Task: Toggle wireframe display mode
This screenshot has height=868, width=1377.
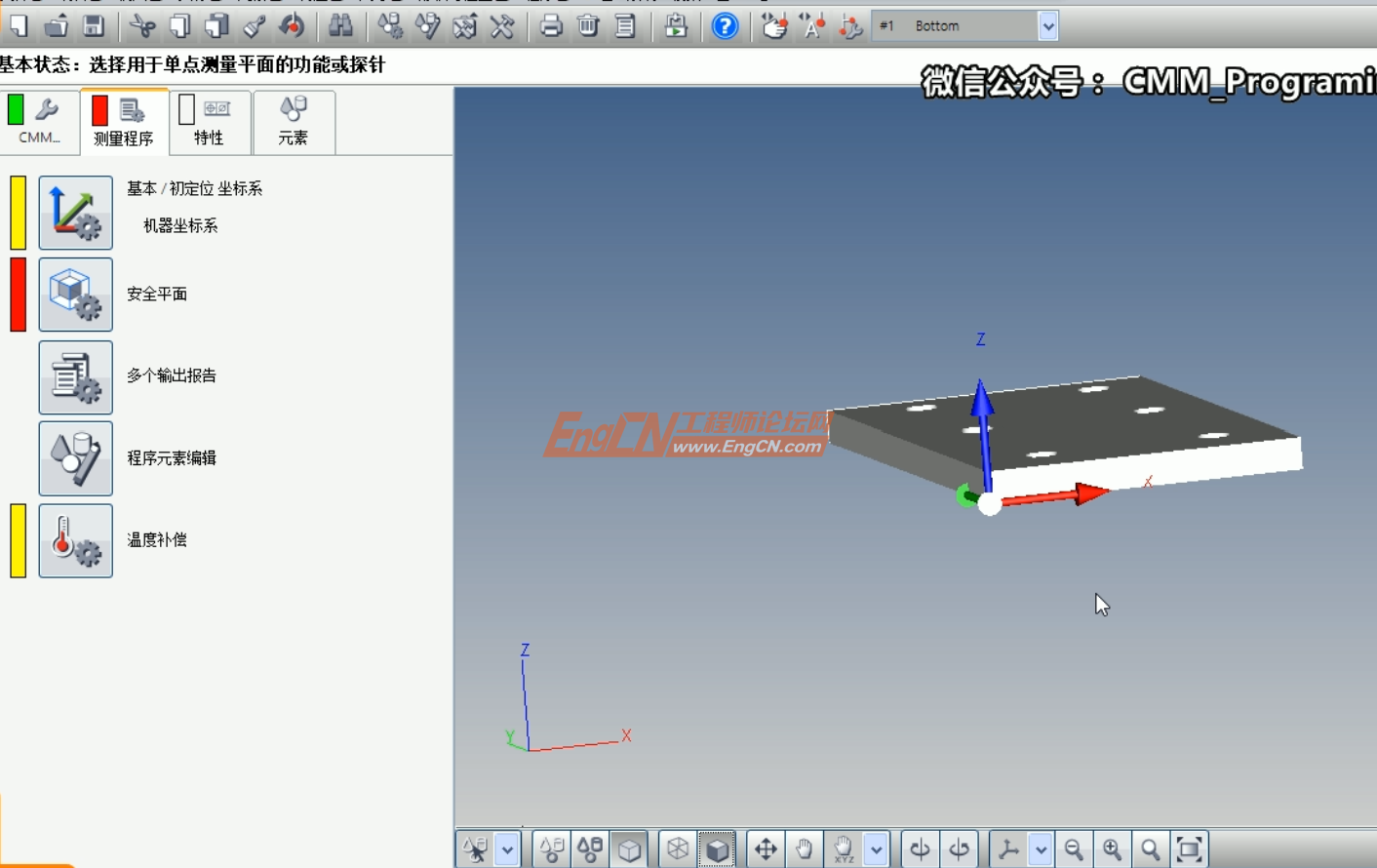Action: pos(678,849)
